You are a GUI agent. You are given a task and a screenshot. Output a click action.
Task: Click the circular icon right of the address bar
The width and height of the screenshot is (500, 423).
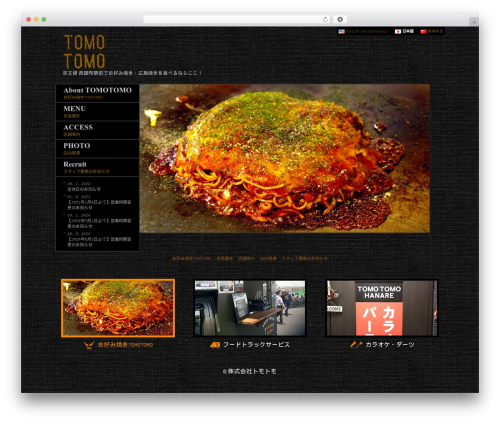pyautogui.click(x=340, y=19)
